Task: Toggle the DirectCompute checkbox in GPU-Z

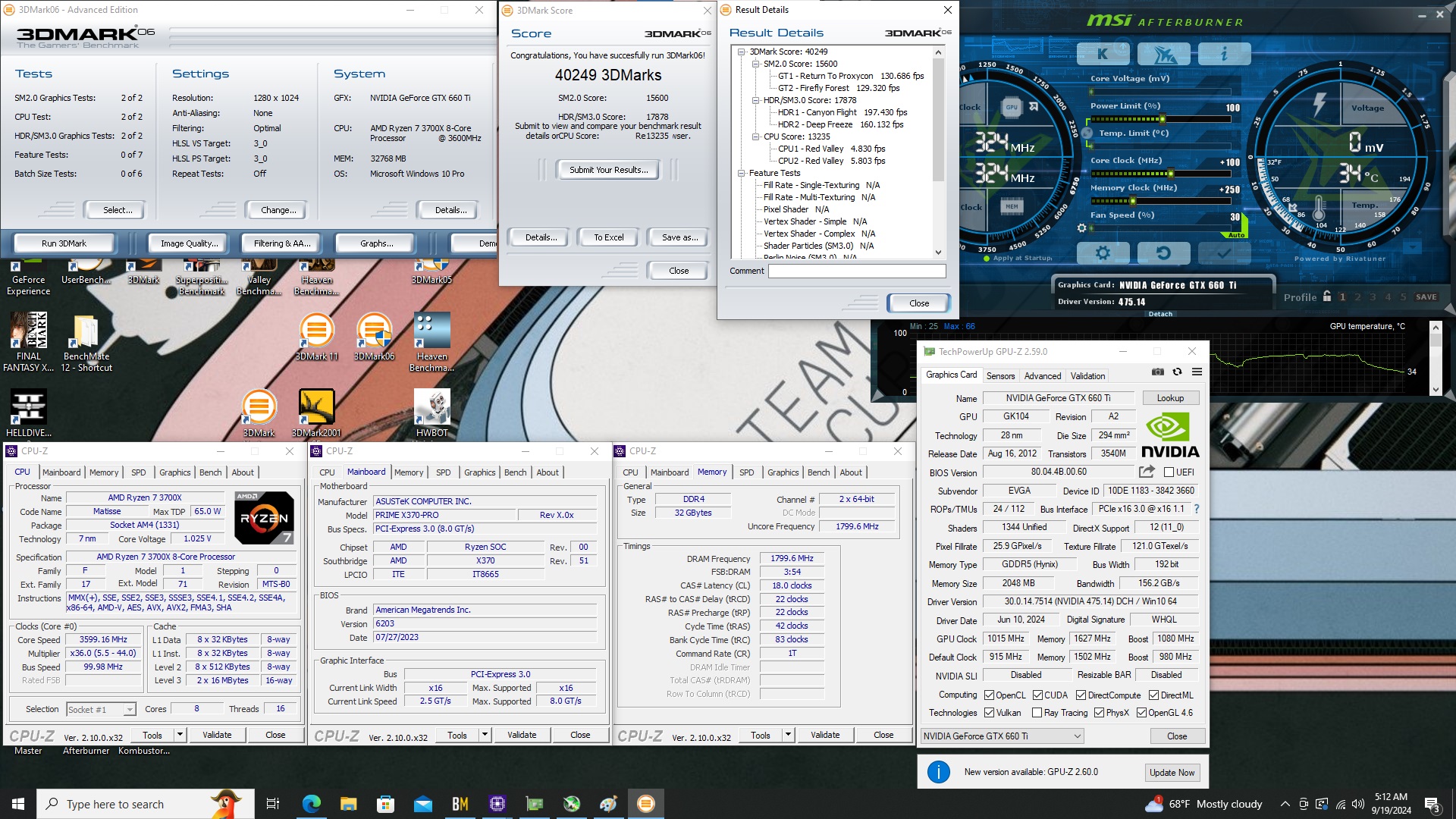Action: [1081, 695]
